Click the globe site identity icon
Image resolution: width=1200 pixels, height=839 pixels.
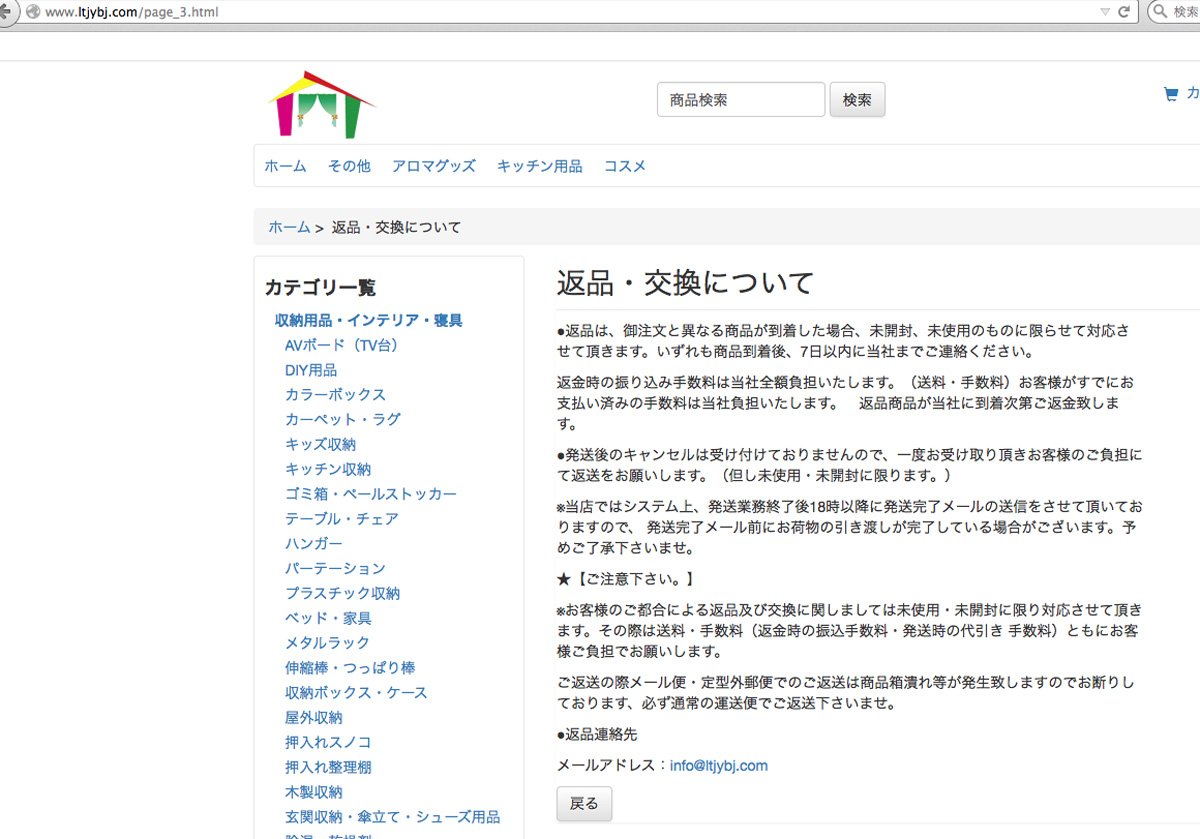pos(33,12)
